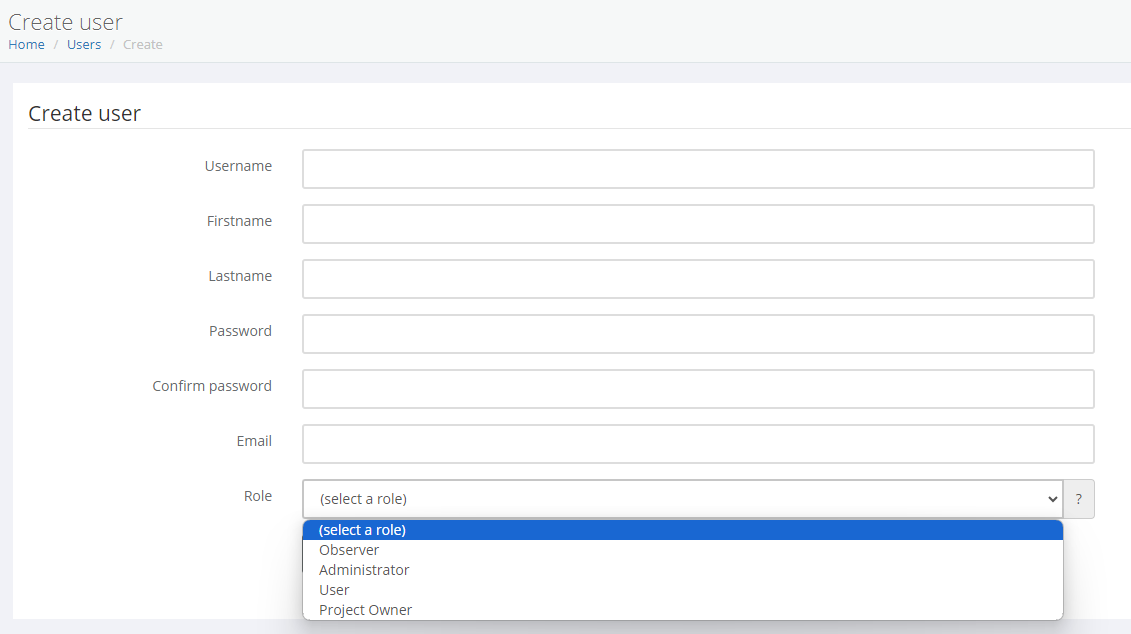Click the role help question mark button
The width and height of the screenshot is (1131, 634).
point(1078,499)
